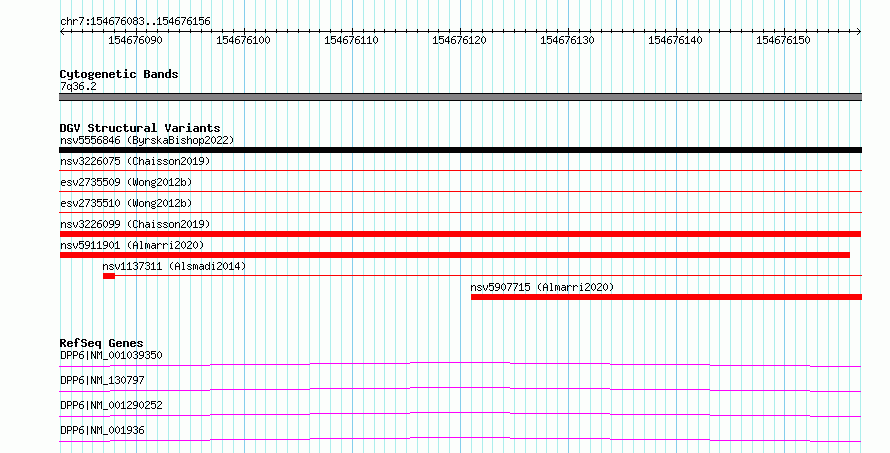The height and width of the screenshot is (453, 890).
Task: Open nsv3226099 (Chaisson2019) variant label
Action: pyautogui.click(x=135, y=224)
